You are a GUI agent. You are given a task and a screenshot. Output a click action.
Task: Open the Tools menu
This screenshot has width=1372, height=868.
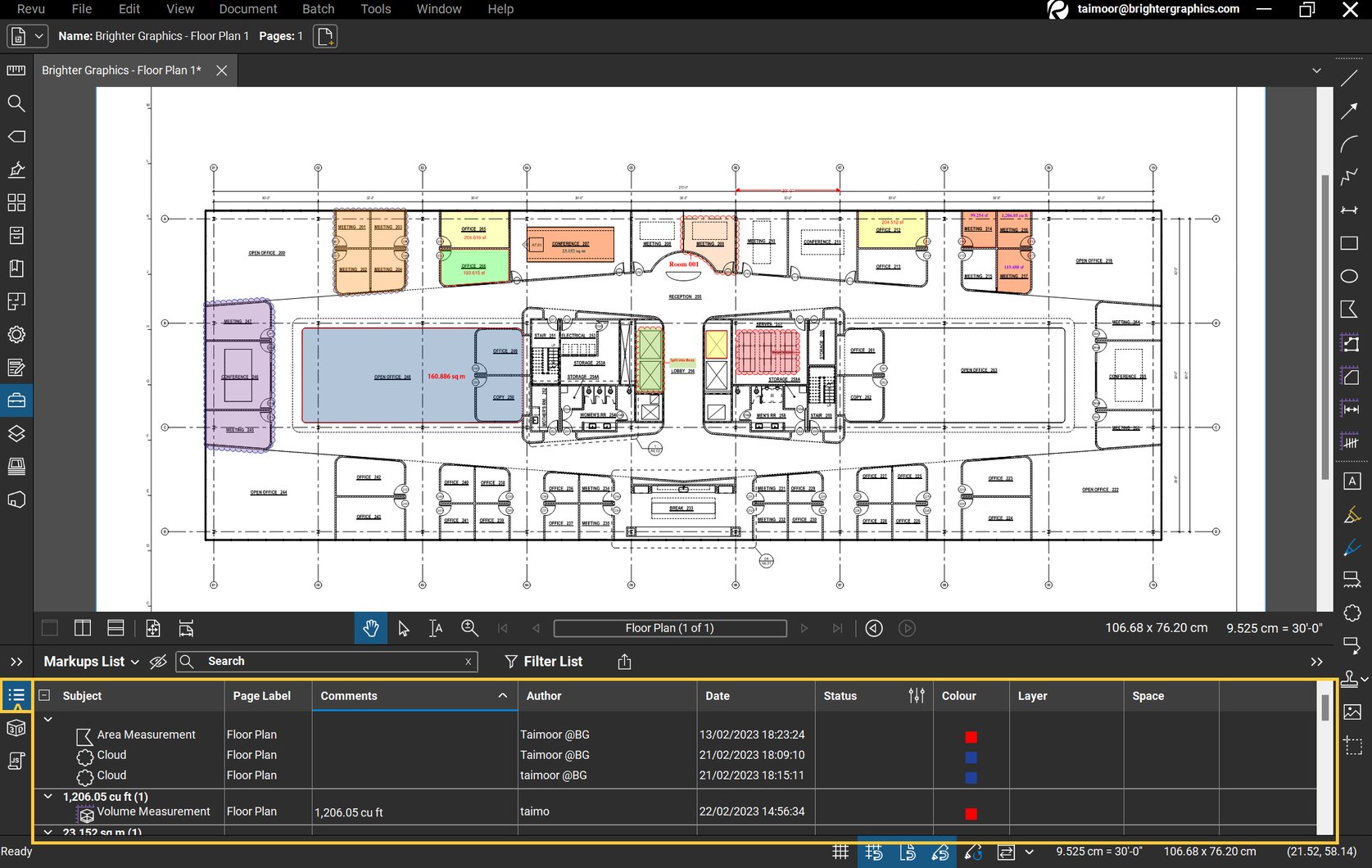(x=375, y=9)
